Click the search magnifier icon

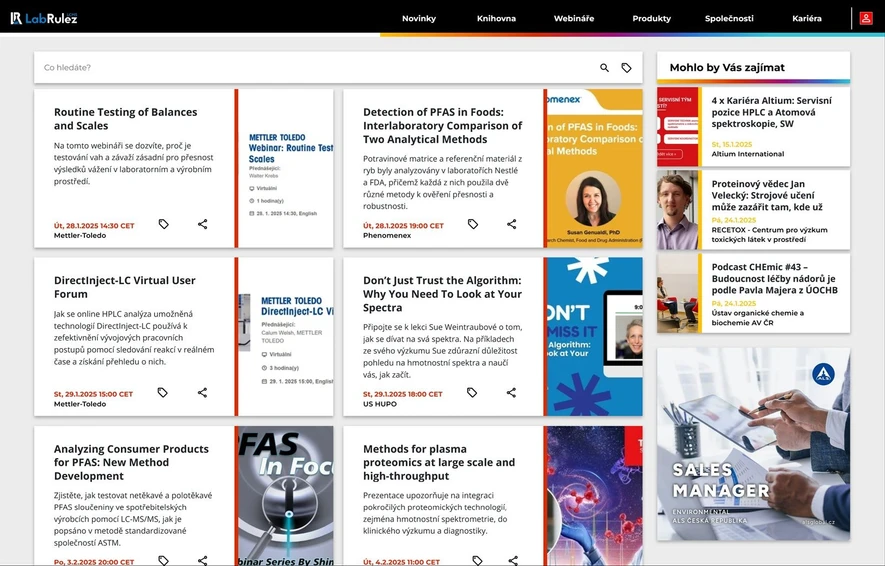604,68
